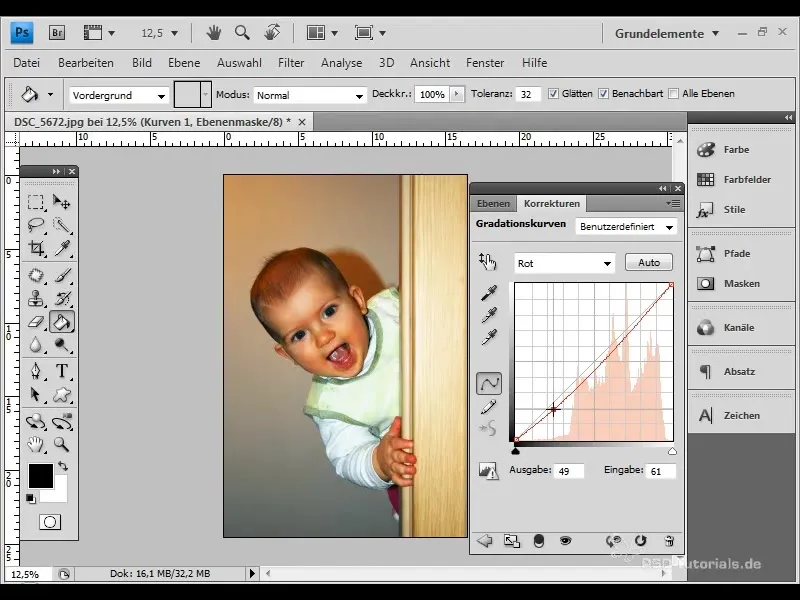Open the Vordergrund fill source dropdown
Image resolution: width=800 pixels, height=600 pixels.
point(118,95)
